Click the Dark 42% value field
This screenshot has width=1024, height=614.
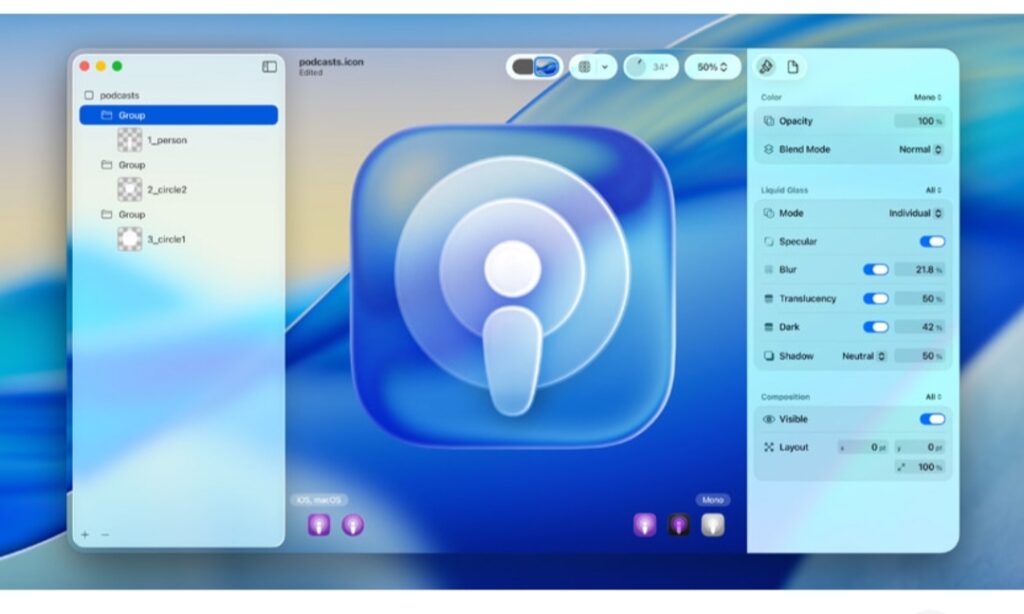[919, 327]
